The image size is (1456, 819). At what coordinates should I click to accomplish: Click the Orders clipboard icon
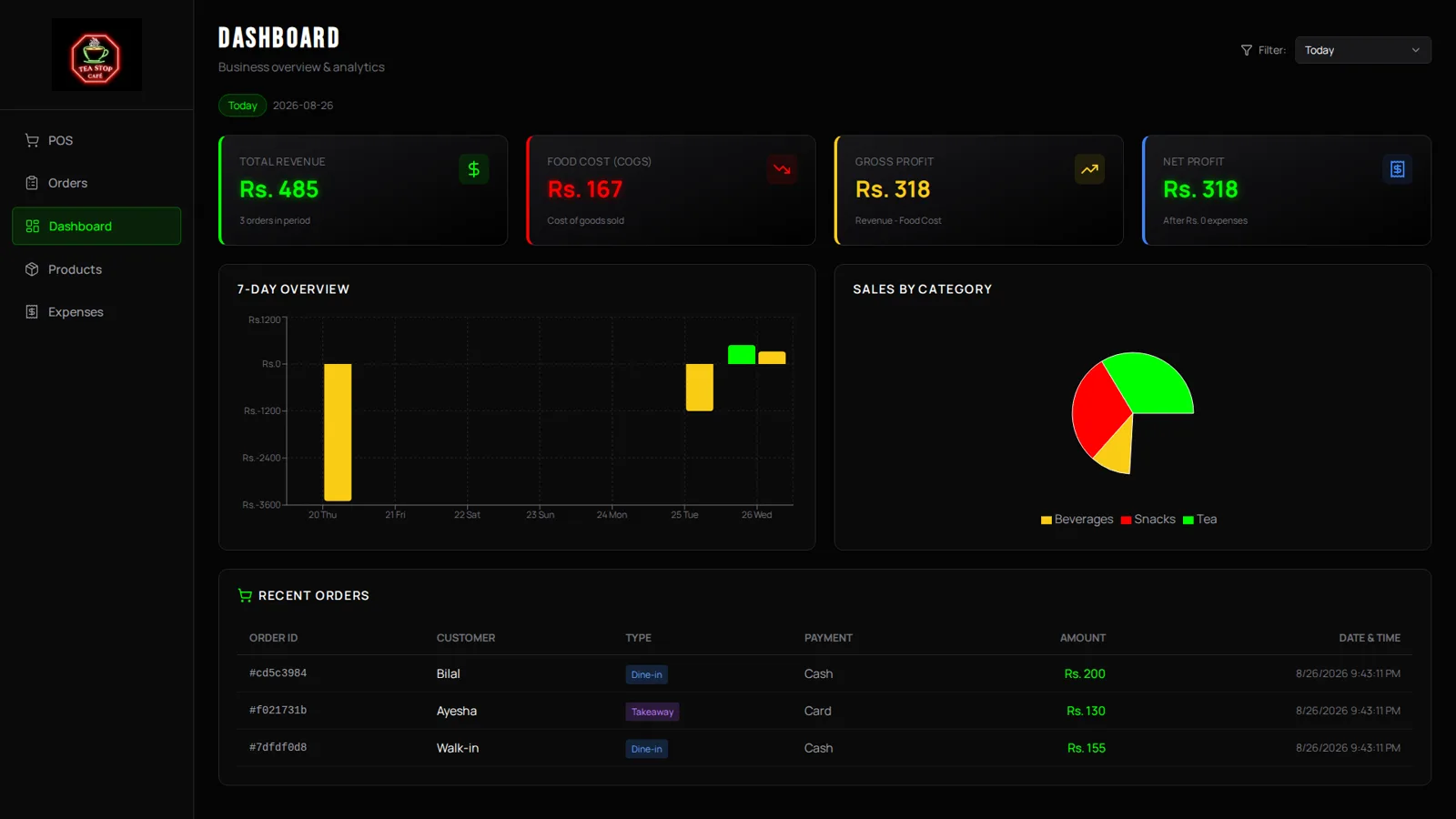(32, 183)
